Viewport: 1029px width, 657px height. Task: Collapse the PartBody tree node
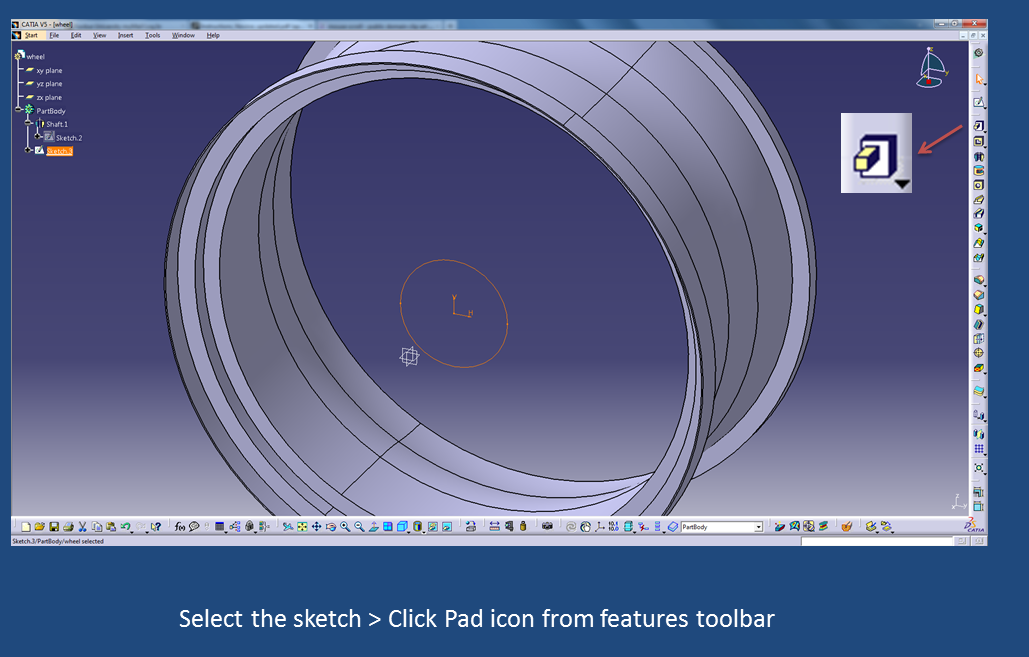pyautogui.click(x=18, y=110)
